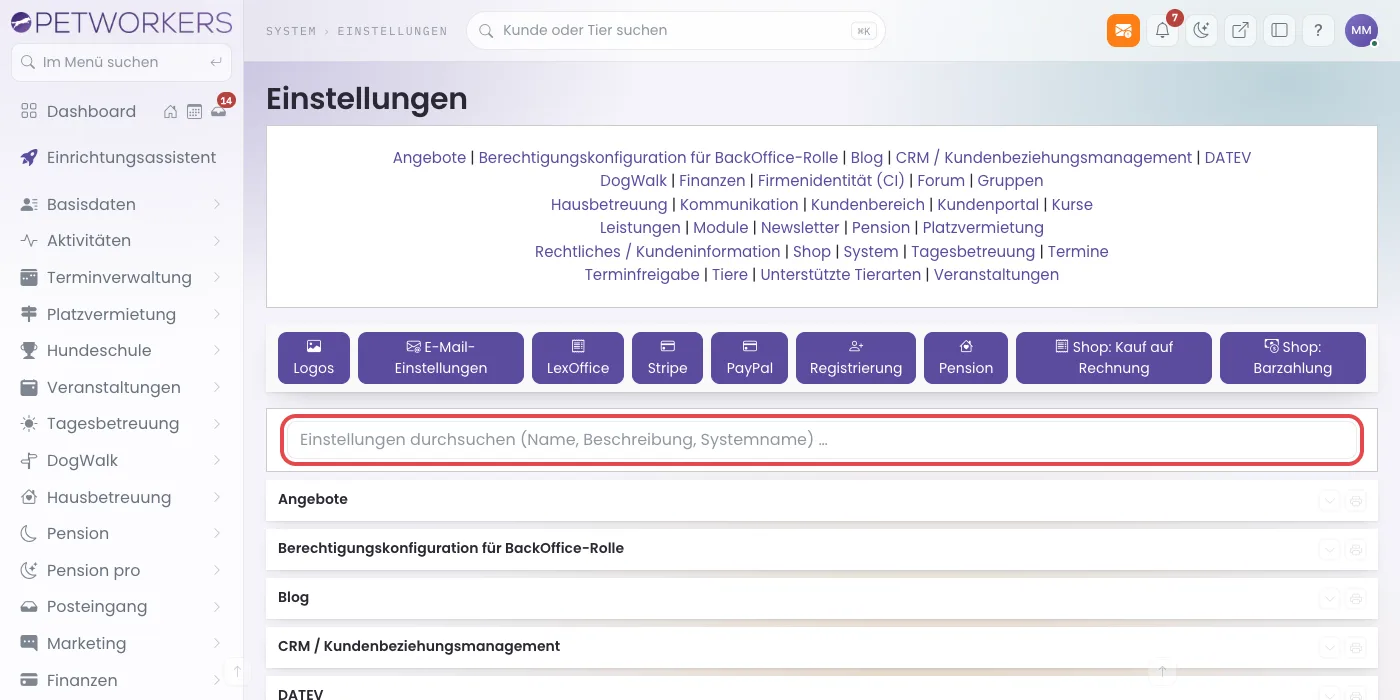
Task: Open LexOffice settings button
Action: [x=578, y=358]
